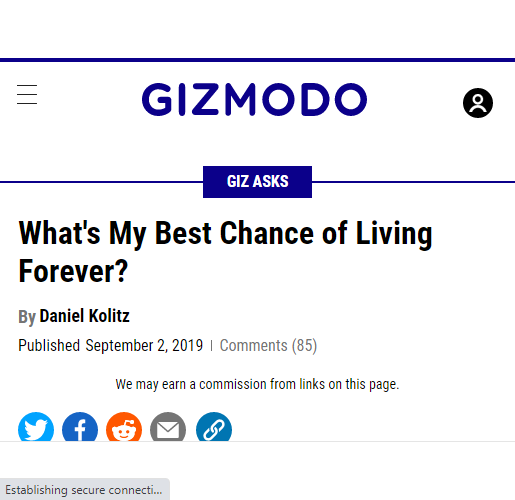Open the hamburger navigation menu
This screenshot has height=500, width=515.
(x=27, y=94)
